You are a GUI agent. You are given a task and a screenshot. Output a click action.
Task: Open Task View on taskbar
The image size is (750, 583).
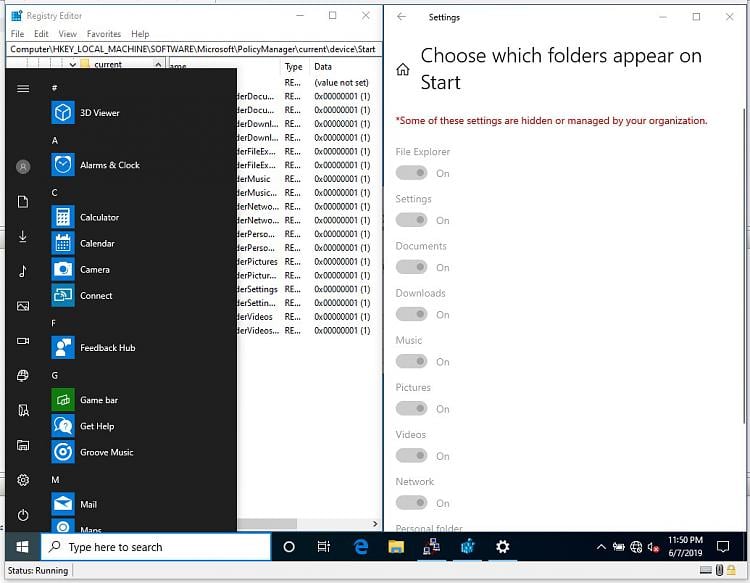pos(324,547)
